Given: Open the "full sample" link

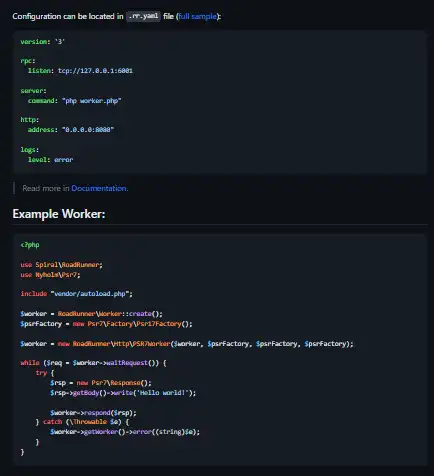Looking at the screenshot, I should coord(198,16).
